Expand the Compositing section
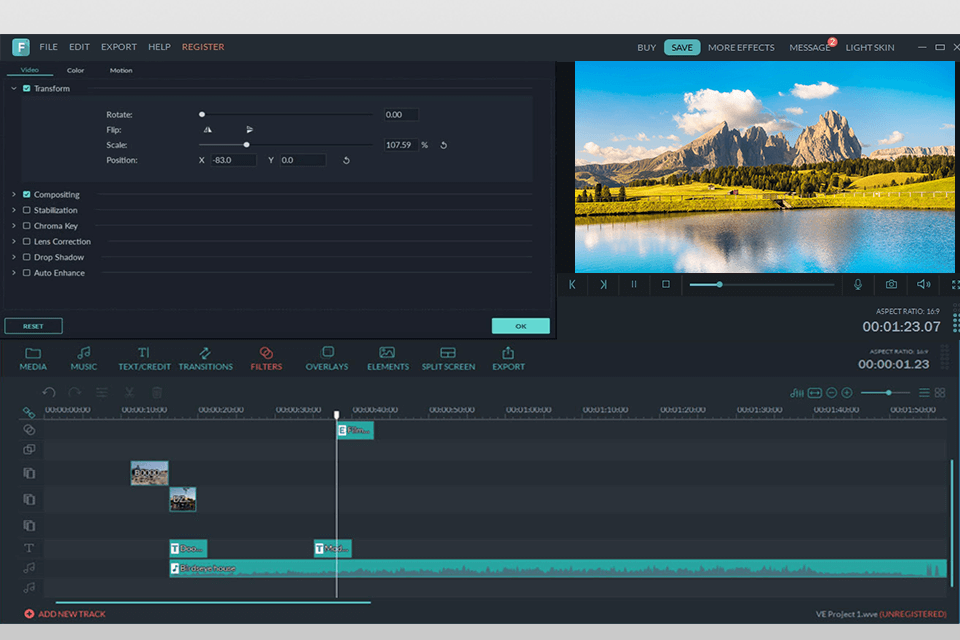Viewport: 960px width, 640px height. coord(13,194)
